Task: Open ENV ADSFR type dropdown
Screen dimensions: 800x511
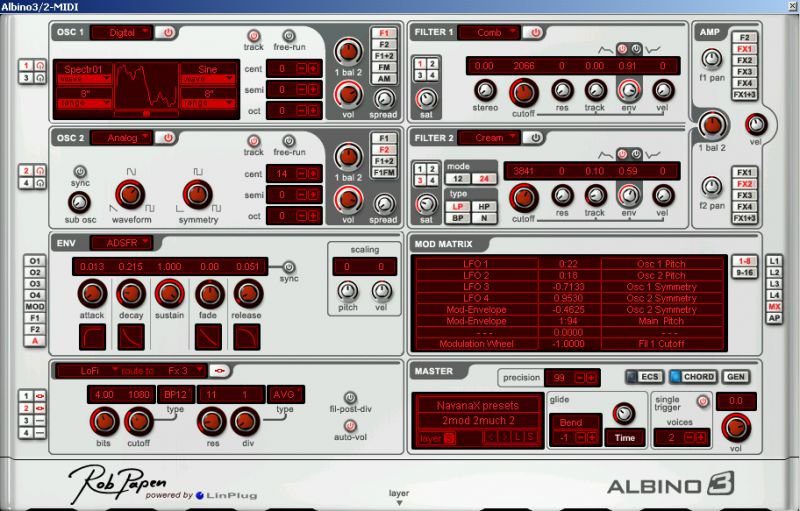Action: click(x=121, y=243)
